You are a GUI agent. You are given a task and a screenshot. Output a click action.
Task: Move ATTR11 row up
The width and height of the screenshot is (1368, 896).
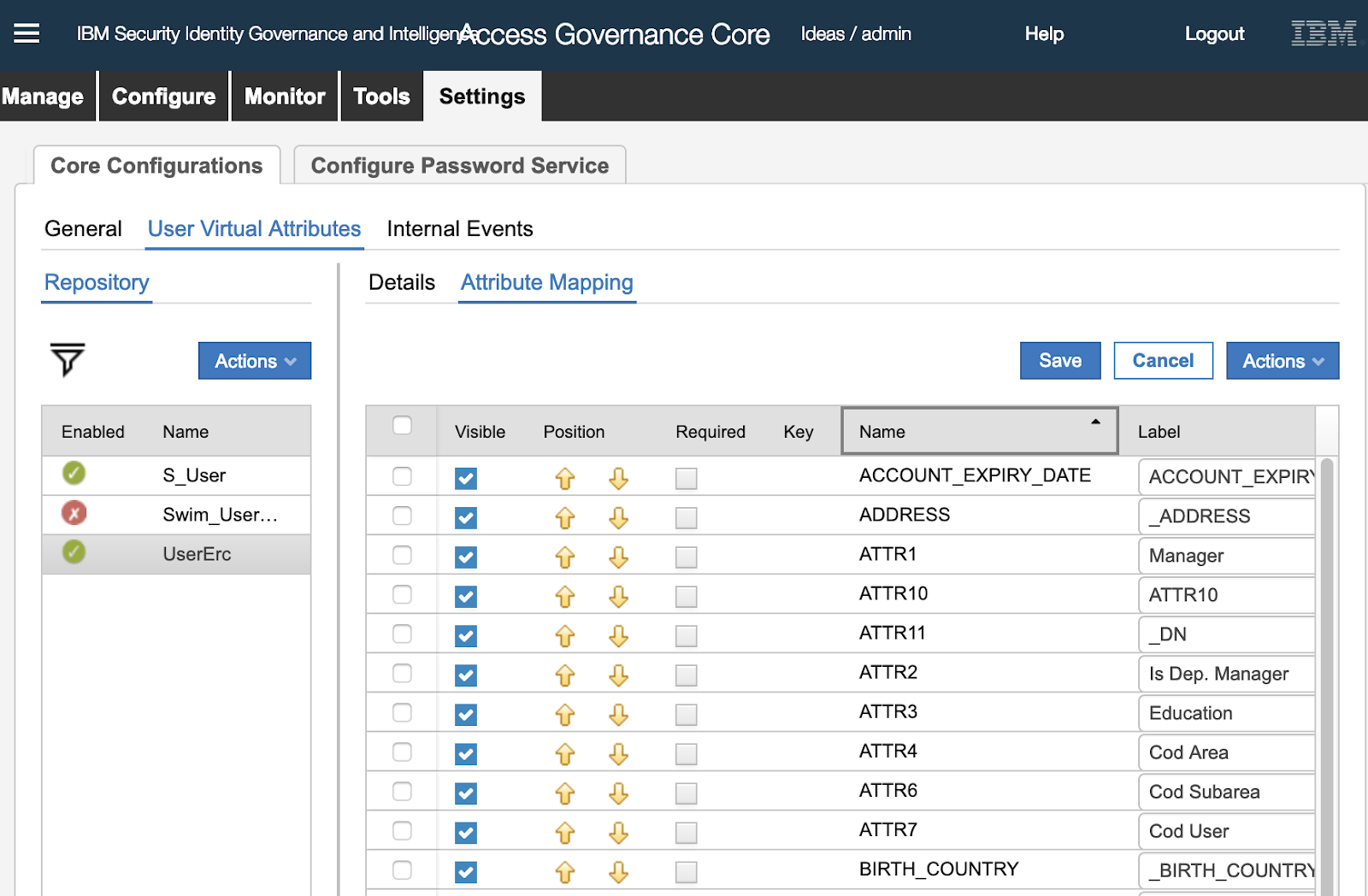coord(565,635)
